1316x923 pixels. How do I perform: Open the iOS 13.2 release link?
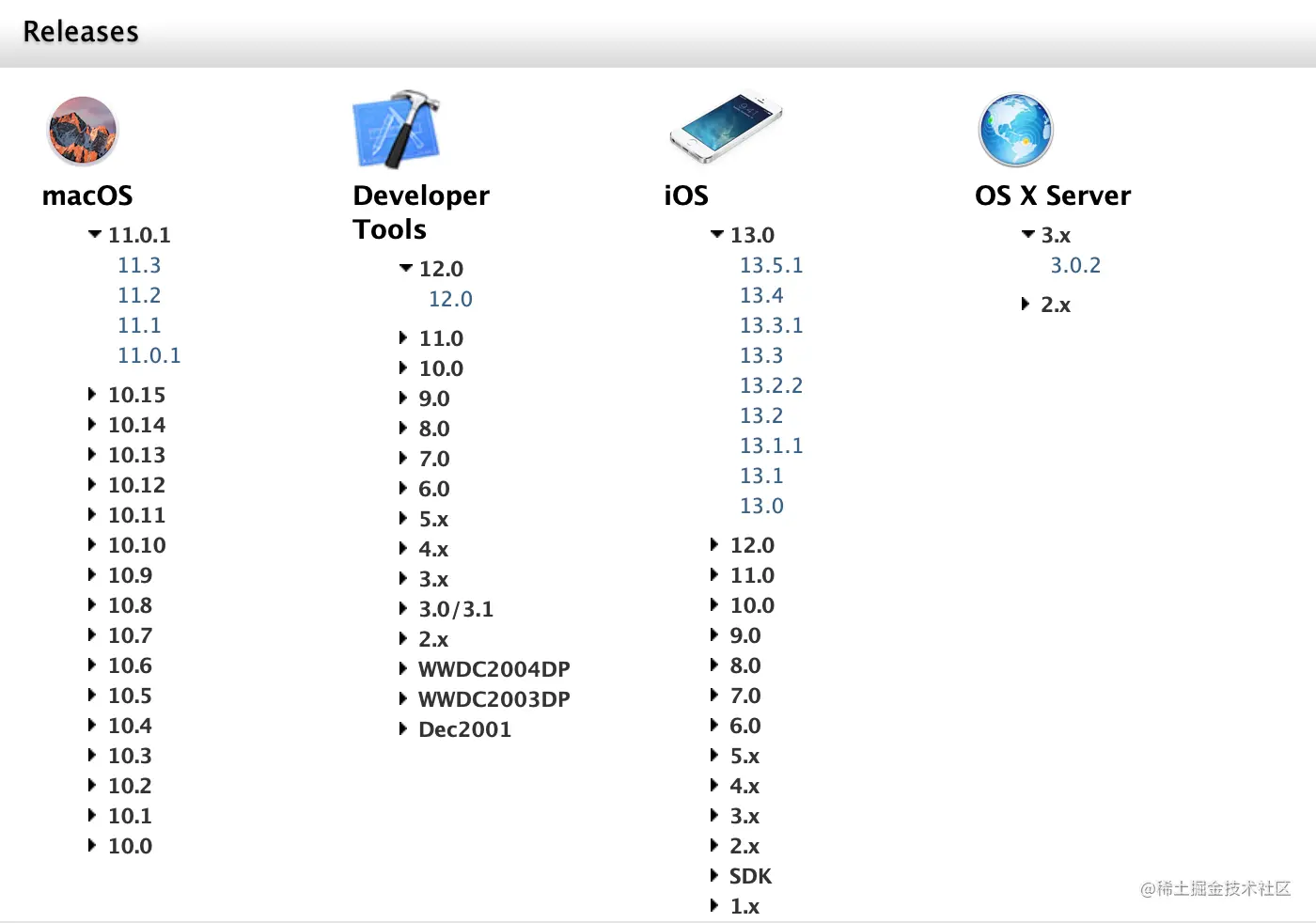coord(761,415)
